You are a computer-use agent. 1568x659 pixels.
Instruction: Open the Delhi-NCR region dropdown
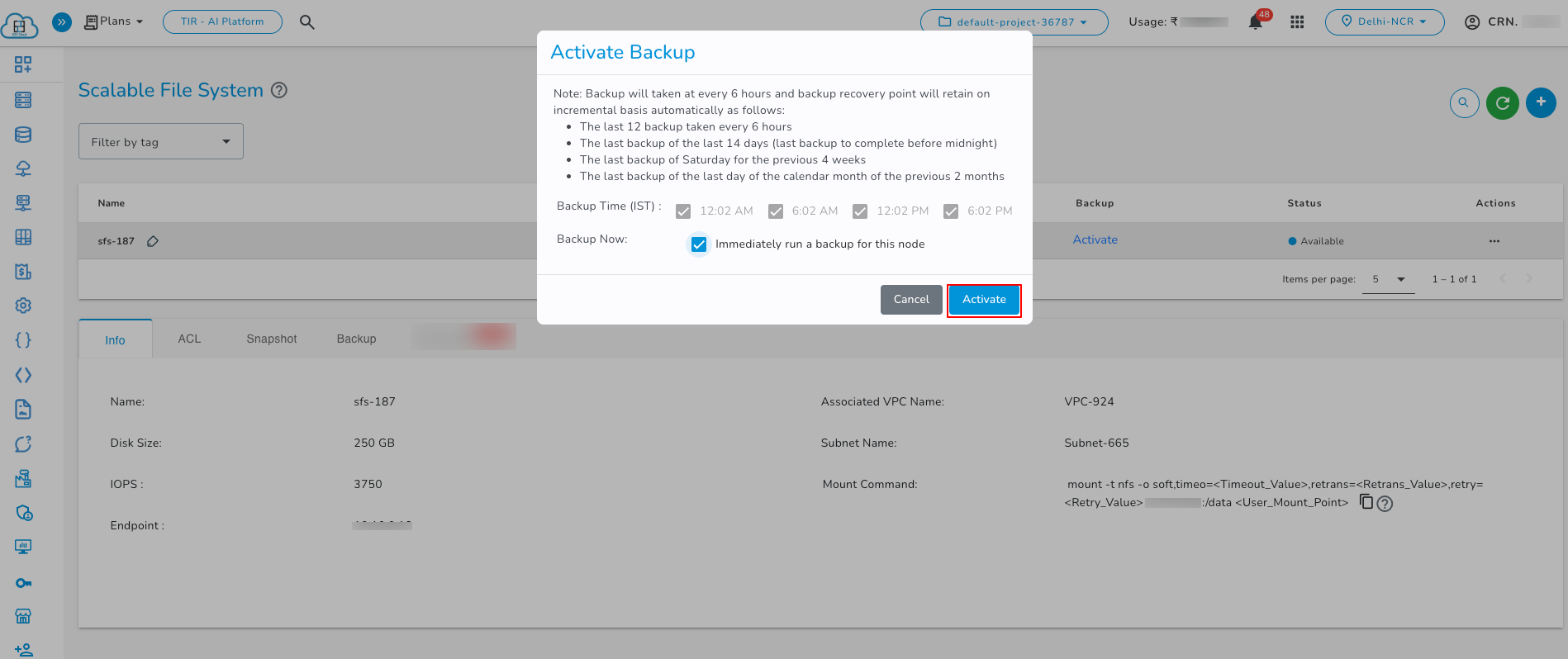pos(1384,22)
